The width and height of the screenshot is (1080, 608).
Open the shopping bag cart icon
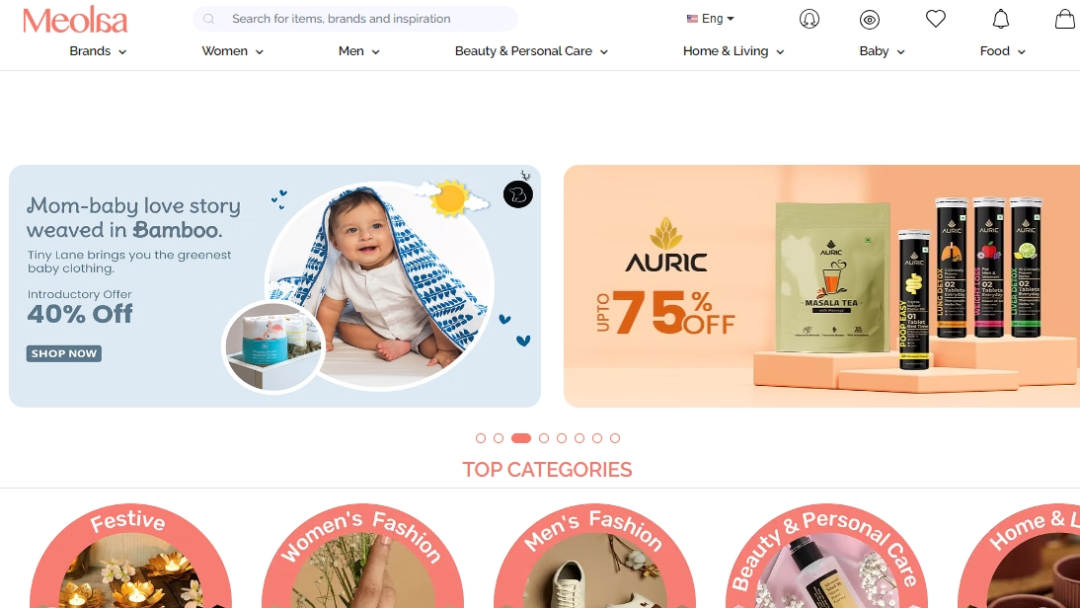[x=1065, y=19]
